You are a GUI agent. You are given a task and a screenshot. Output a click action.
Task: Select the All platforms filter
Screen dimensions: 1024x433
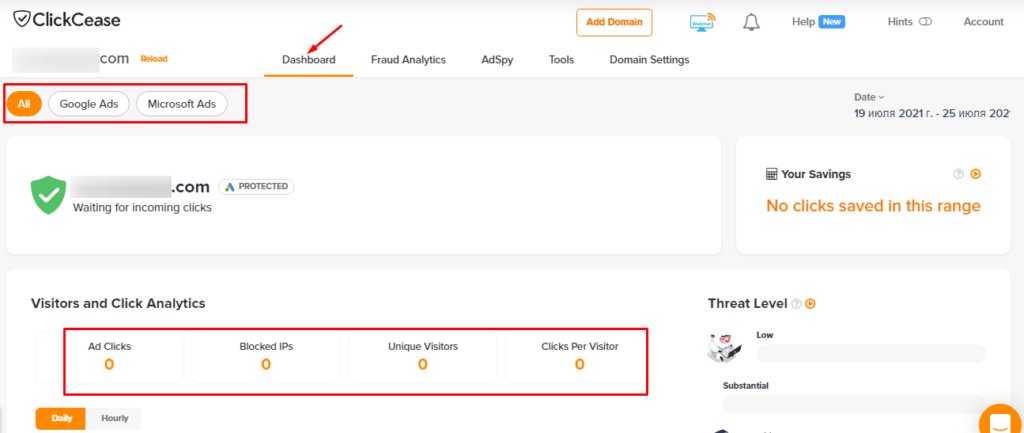(24, 104)
